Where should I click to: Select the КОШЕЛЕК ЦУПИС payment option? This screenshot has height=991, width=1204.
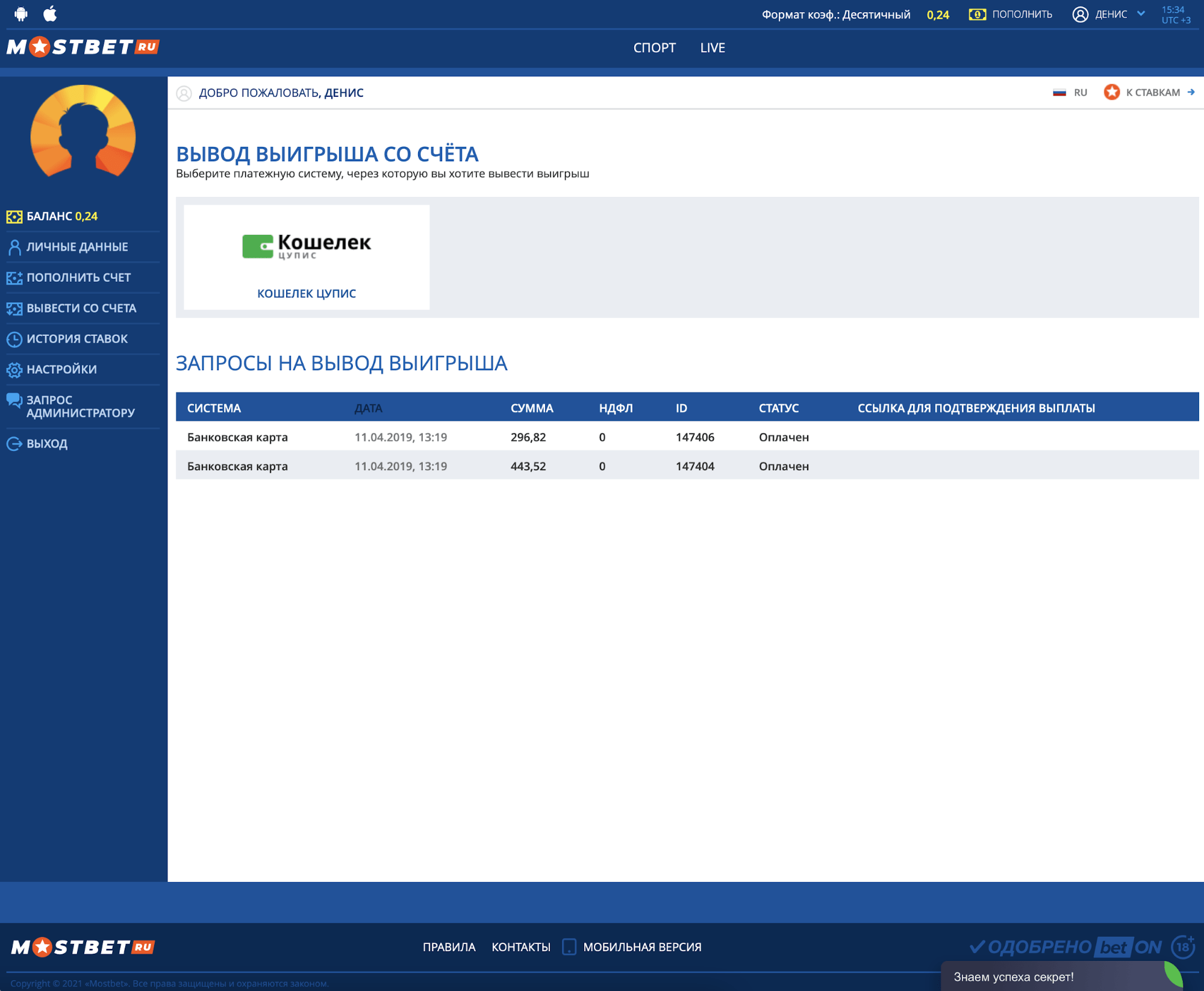click(306, 258)
